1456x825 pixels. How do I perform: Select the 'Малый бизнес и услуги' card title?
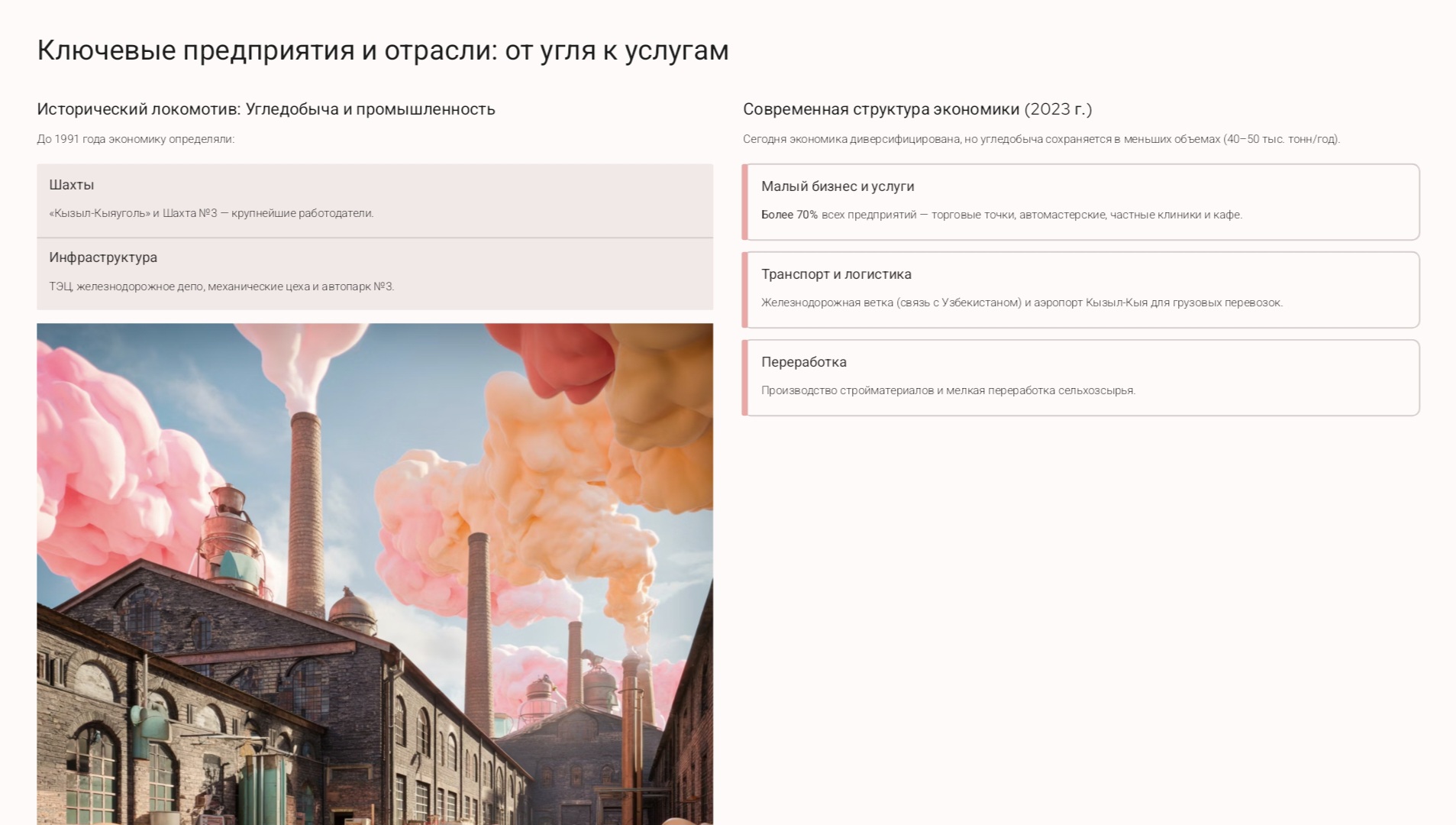(837, 186)
